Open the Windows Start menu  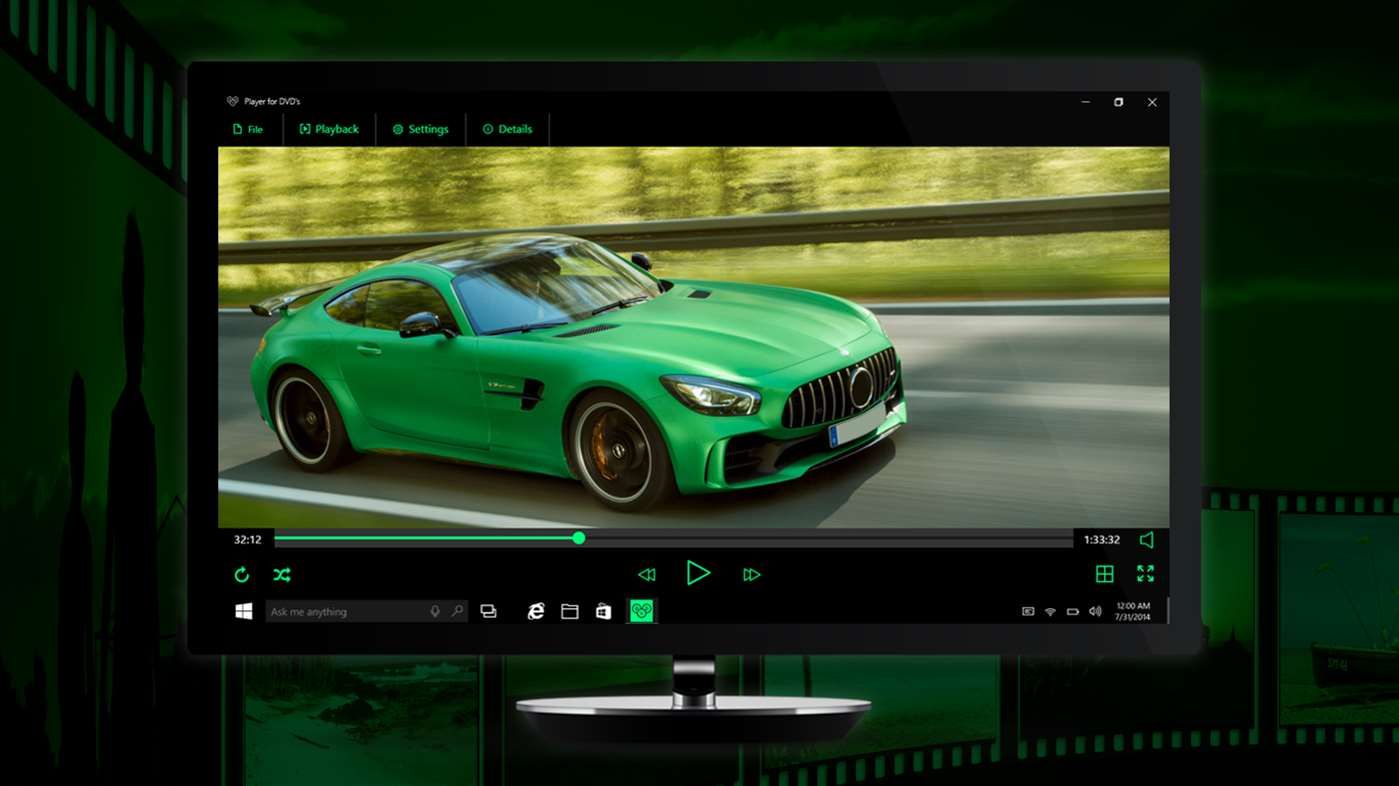(241, 610)
